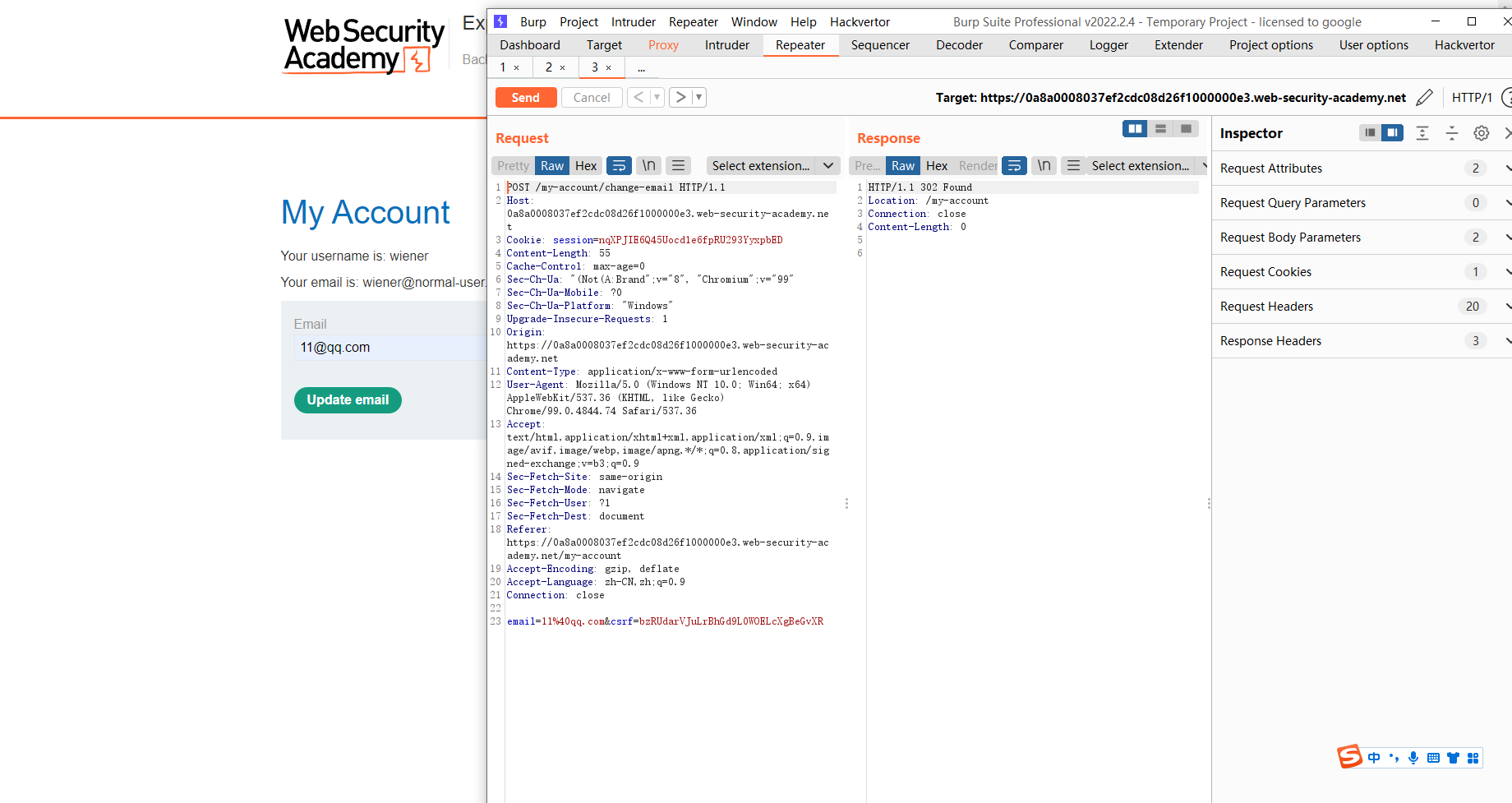Click the request body email parameter line

pyautogui.click(x=665, y=621)
